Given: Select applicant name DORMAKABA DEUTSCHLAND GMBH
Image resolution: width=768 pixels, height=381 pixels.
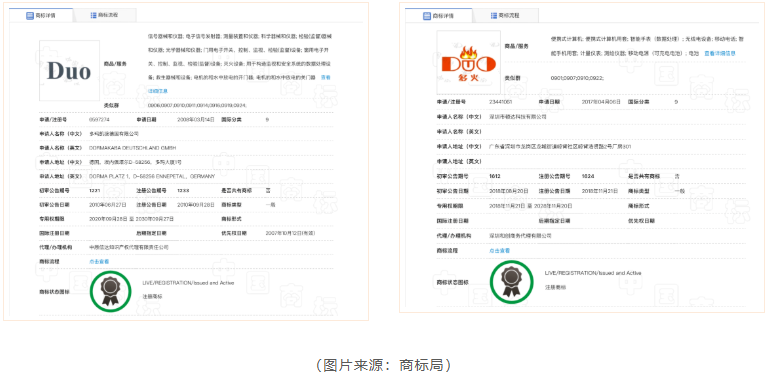Looking at the screenshot, I should click(133, 147).
